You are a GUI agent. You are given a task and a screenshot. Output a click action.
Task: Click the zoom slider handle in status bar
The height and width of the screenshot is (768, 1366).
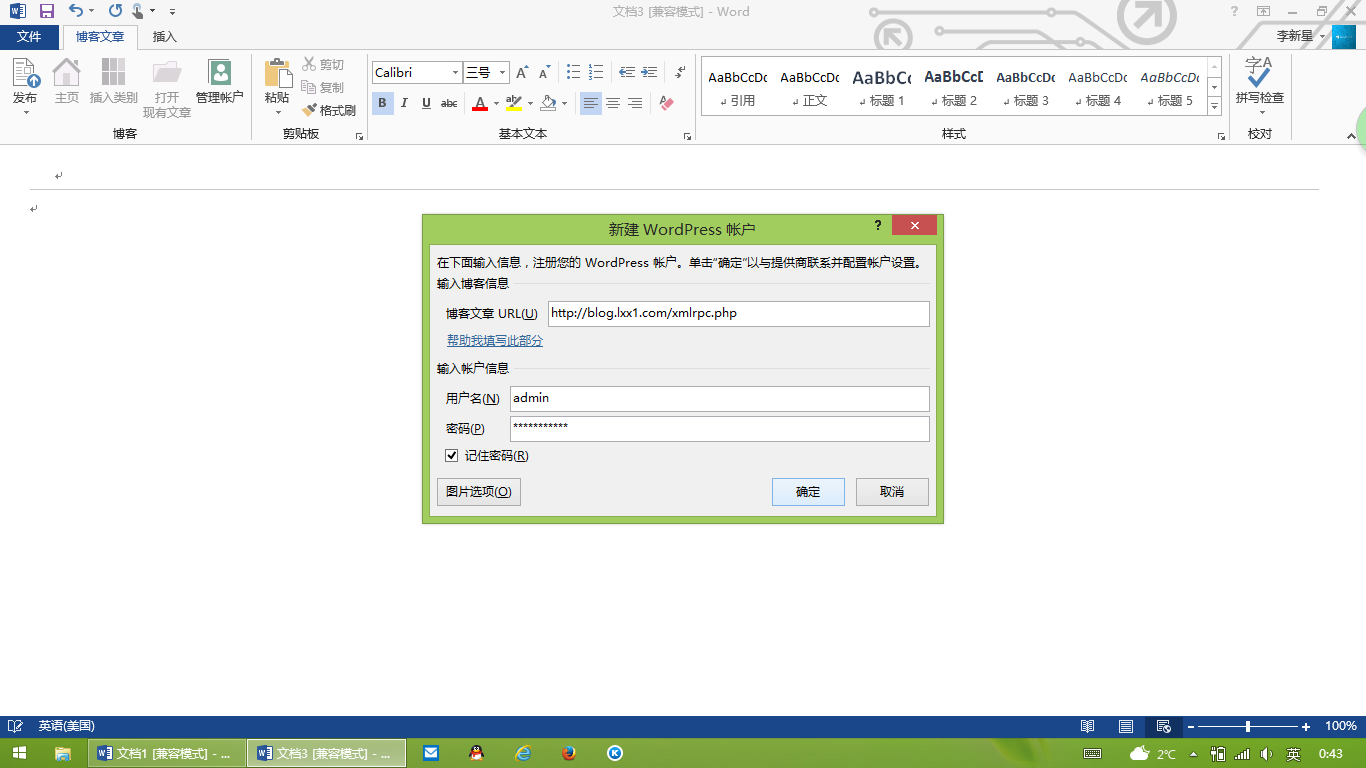(x=1247, y=726)
